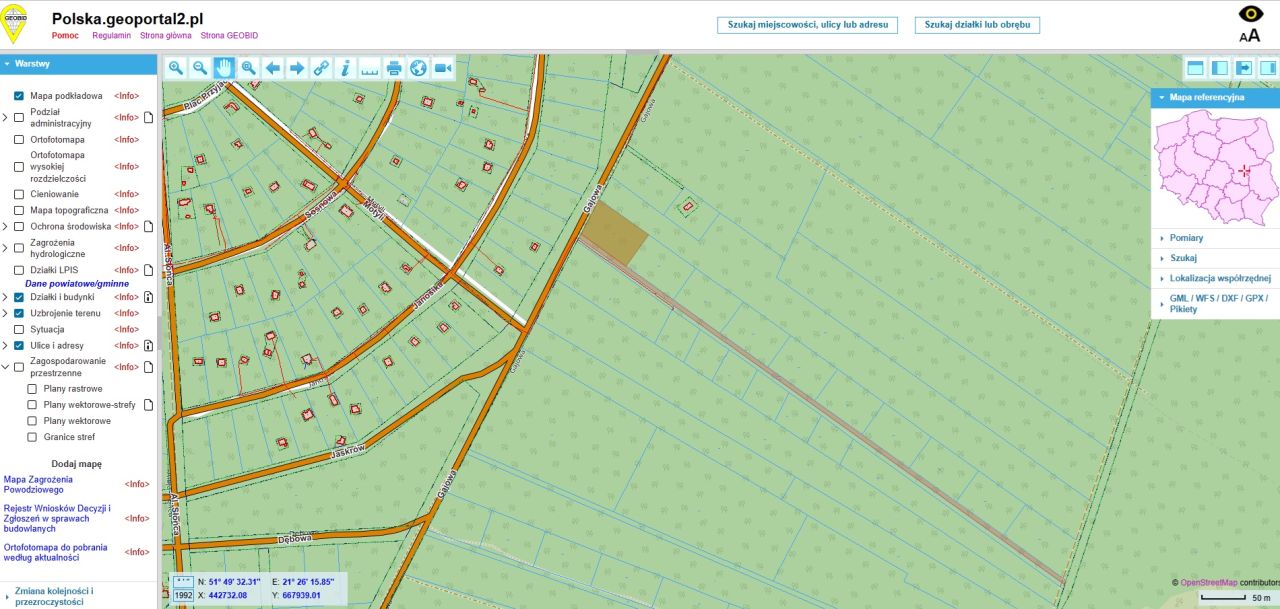
Task: Click Szukaj działki lub obrębu button
Action: [976, 25]
